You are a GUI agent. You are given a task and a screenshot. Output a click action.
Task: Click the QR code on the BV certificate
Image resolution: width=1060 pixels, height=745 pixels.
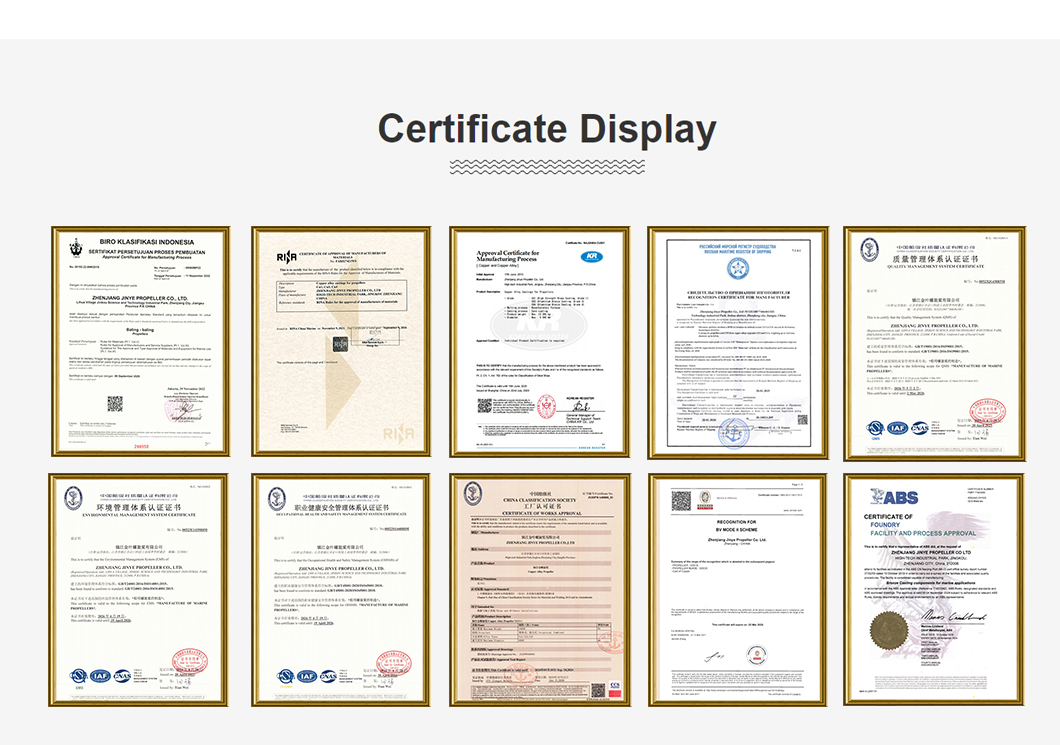coord(681,498)
